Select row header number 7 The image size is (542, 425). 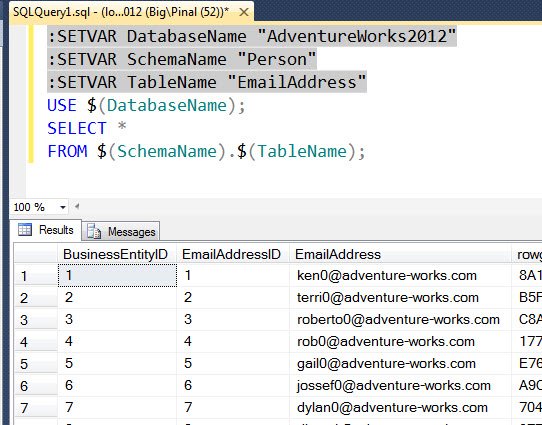[x=36, y=408]
